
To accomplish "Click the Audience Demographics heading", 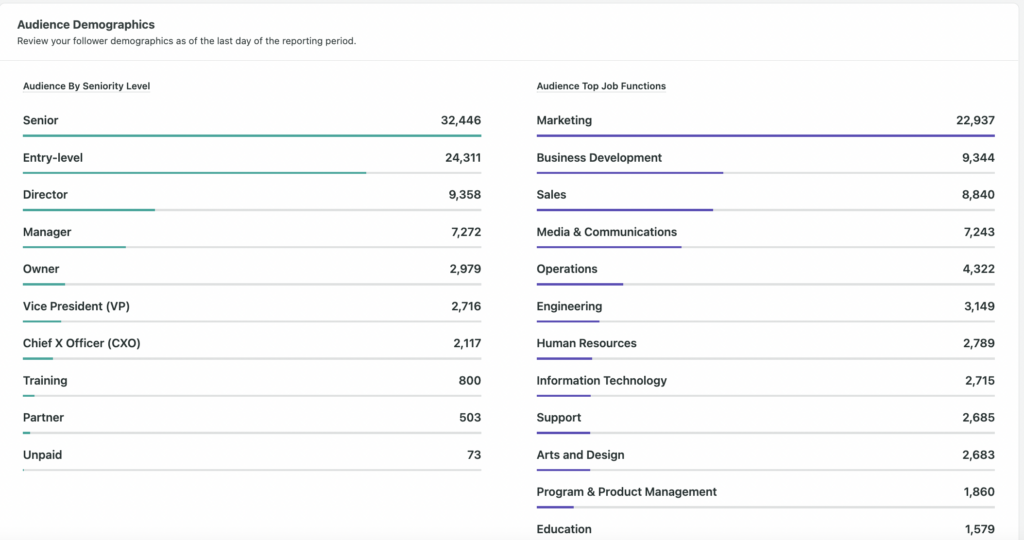I will pyautogui.click(x=86, y=24).
